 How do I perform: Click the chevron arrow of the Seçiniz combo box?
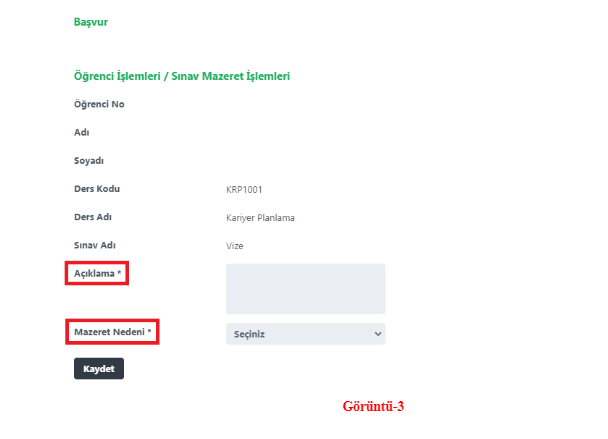coord(377,333)
